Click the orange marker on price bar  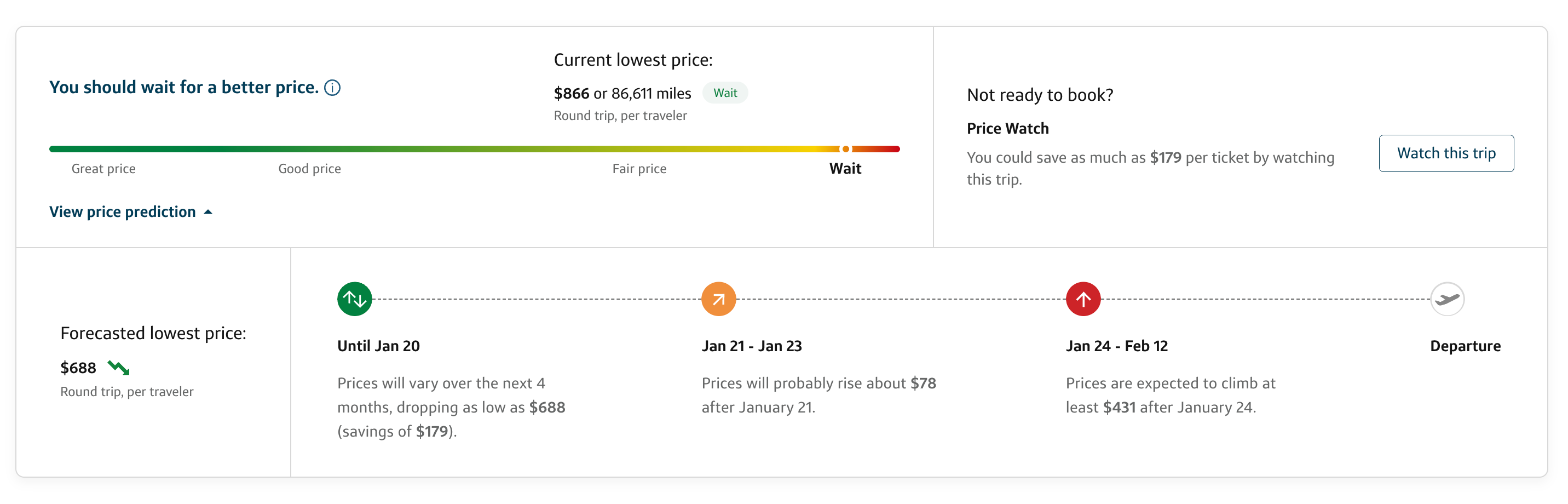(845, 148)
